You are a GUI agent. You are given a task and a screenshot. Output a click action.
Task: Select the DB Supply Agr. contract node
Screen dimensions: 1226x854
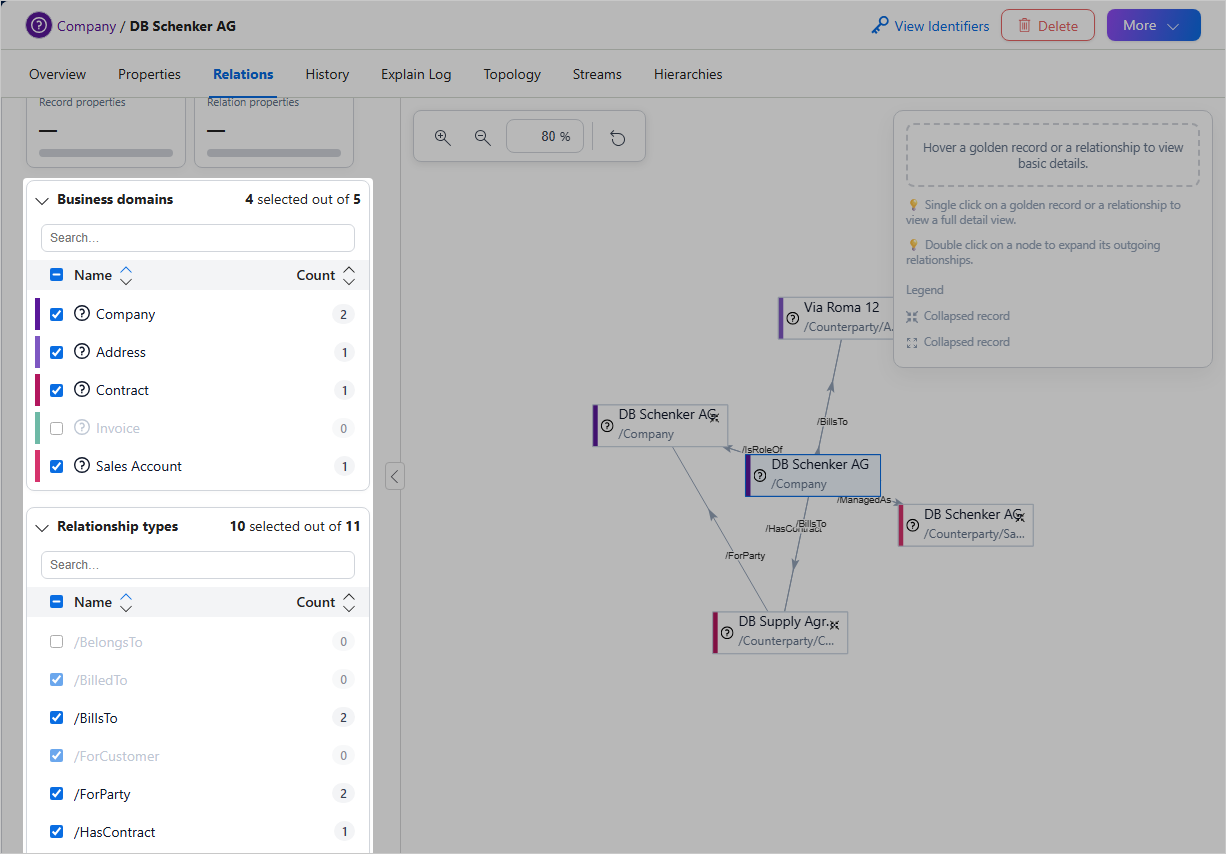coord(780,632)
